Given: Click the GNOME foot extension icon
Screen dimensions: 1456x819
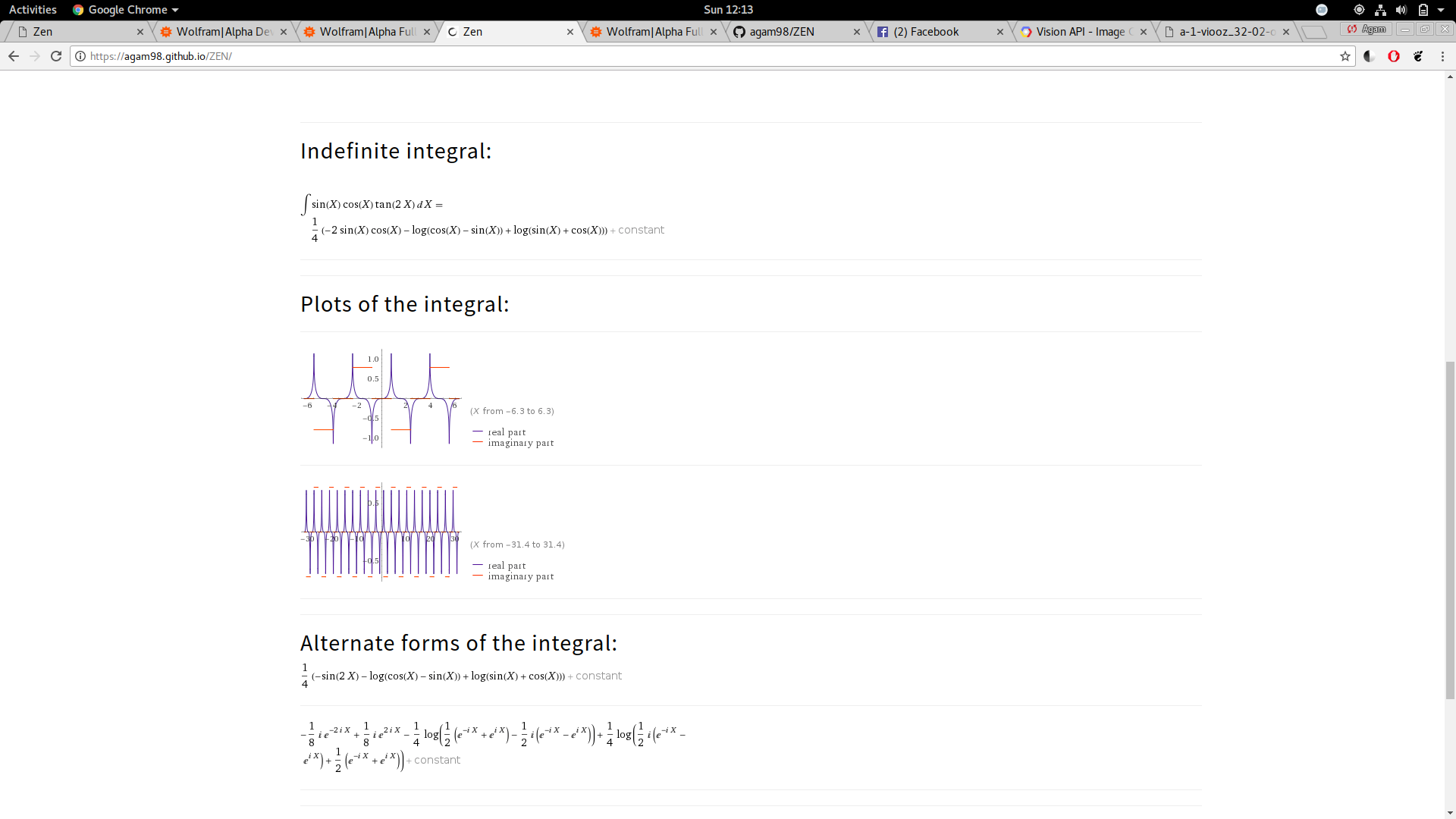Looking at the screenshot, I should tap(1418, 56).
